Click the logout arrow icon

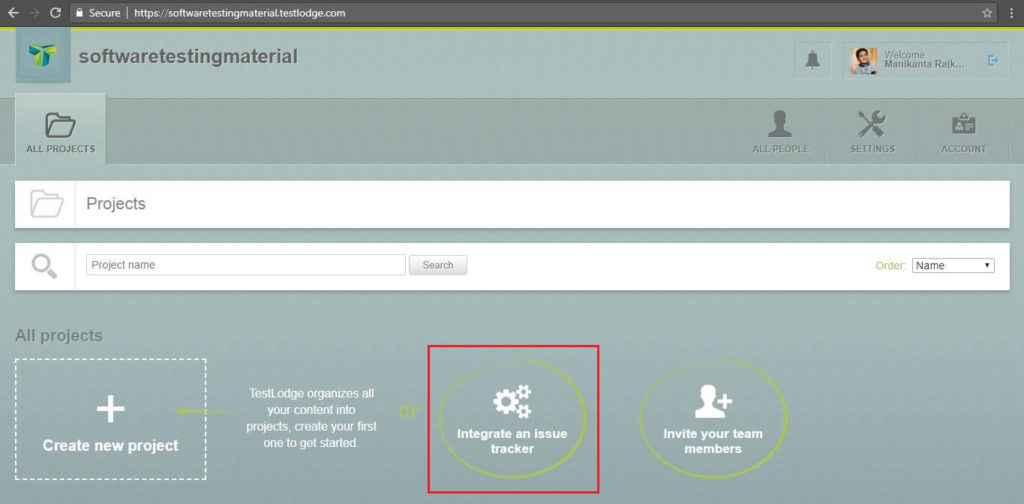pyautogui.click(x=993, y=61)
